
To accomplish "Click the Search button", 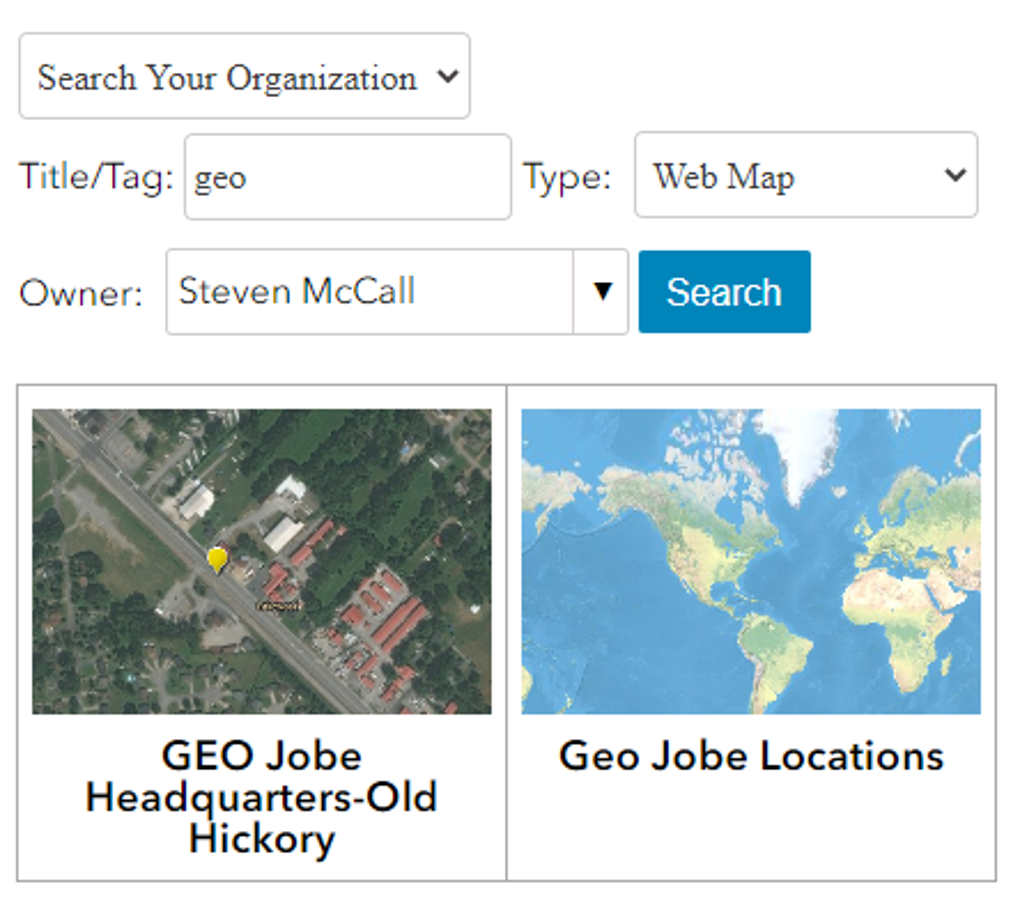I will [723, 291].
